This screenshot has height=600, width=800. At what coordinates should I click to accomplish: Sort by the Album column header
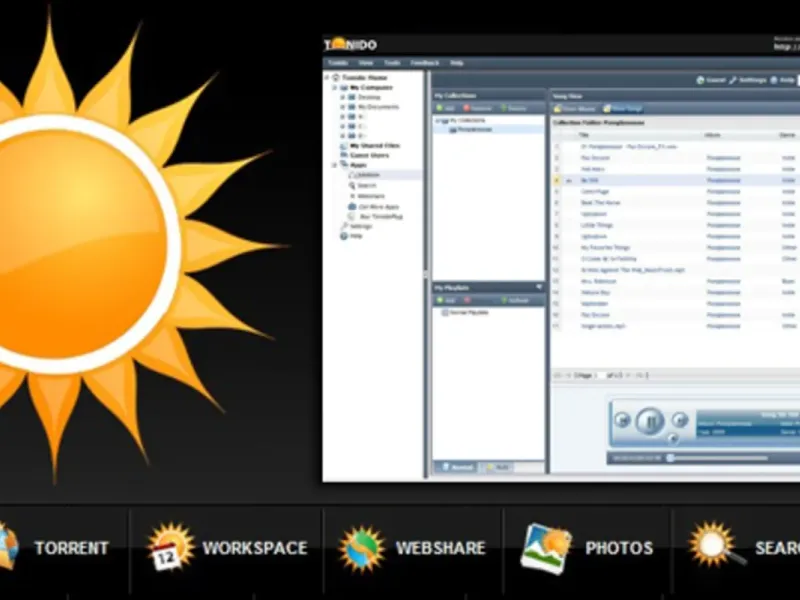712,135
